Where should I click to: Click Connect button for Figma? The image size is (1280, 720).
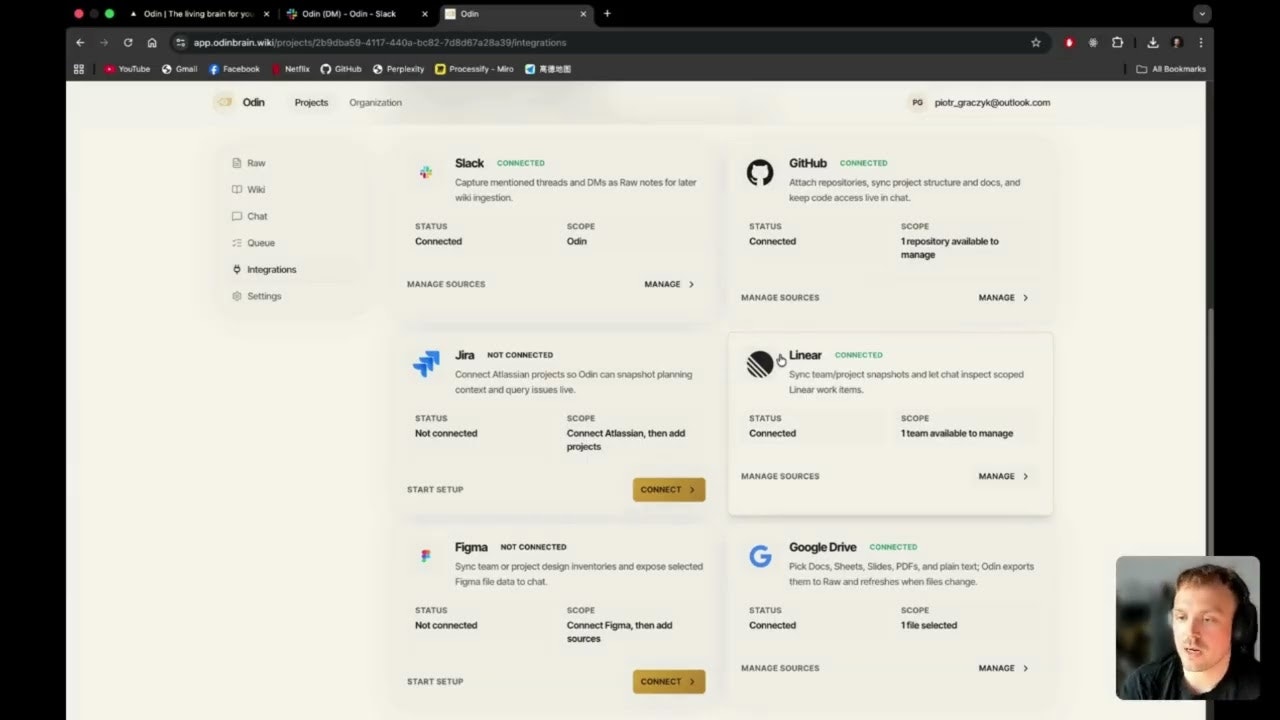[669, 681]
